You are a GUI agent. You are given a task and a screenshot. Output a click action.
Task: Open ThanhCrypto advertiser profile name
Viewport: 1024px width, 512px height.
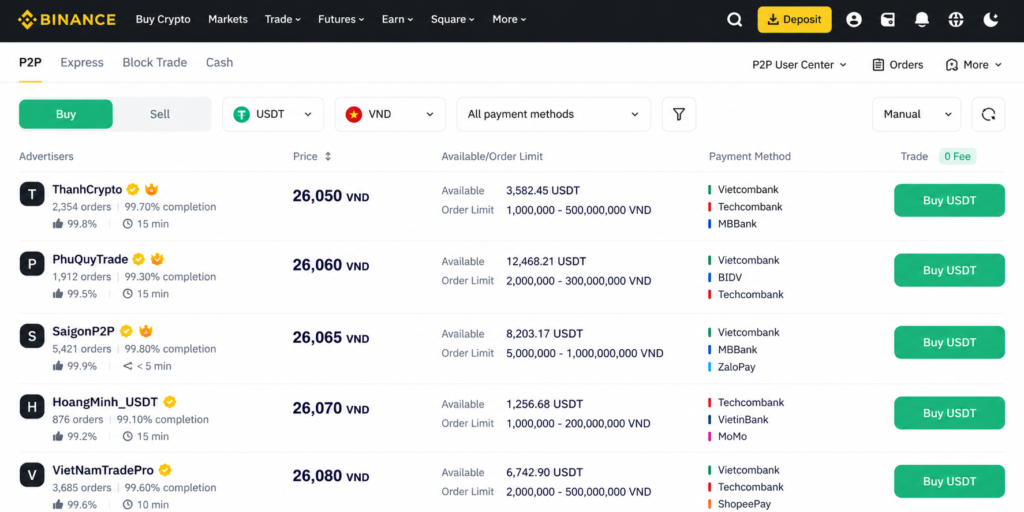click(x=88, y=189)
